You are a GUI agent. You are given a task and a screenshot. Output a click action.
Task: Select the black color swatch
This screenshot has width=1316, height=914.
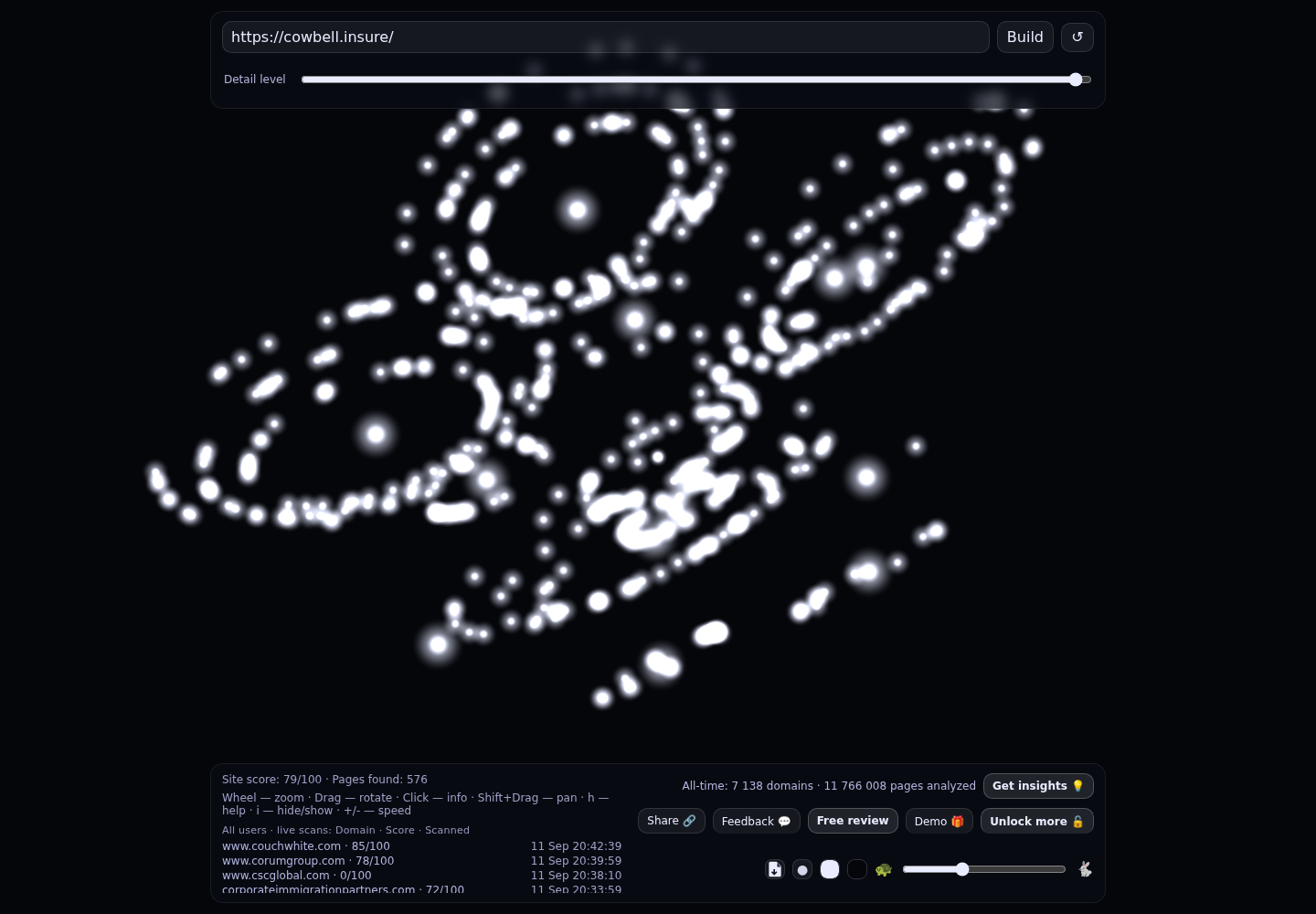click(857, 869)
